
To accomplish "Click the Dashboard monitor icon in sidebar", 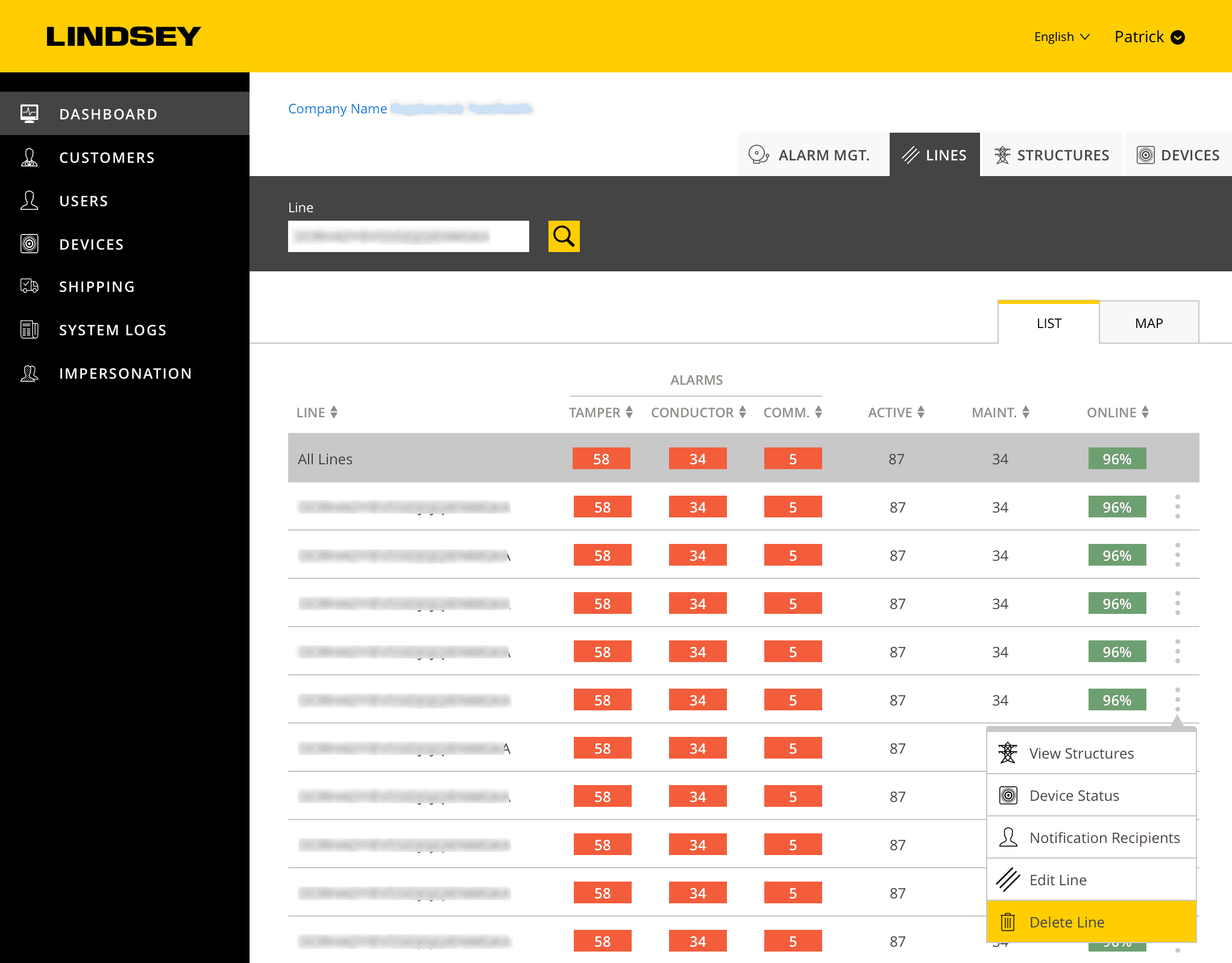I will pos(30,113).
